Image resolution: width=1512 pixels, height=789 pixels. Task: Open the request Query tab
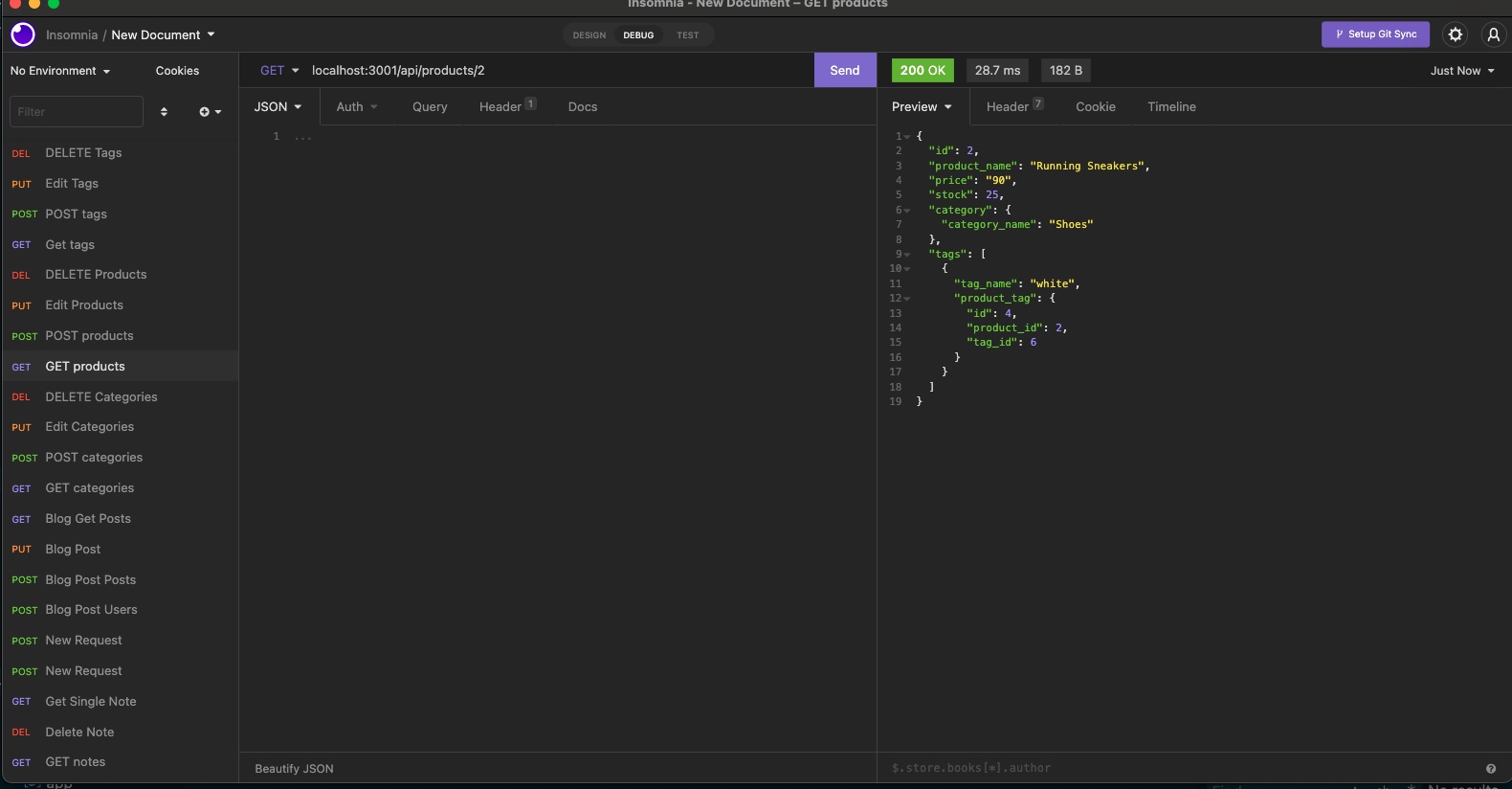coord(430,107)
